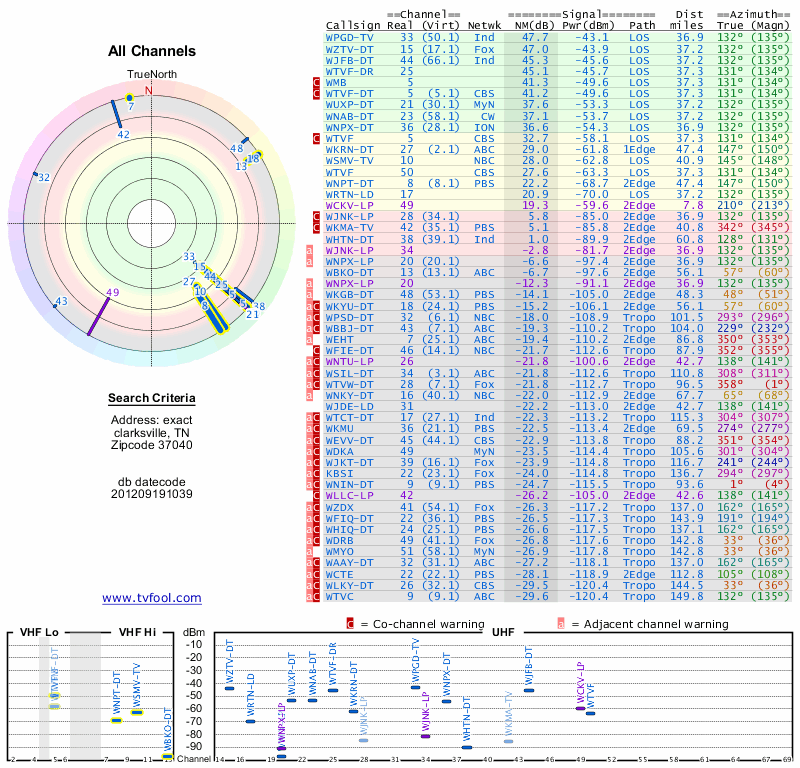Click the red co-channel warning legend icon

350,624
